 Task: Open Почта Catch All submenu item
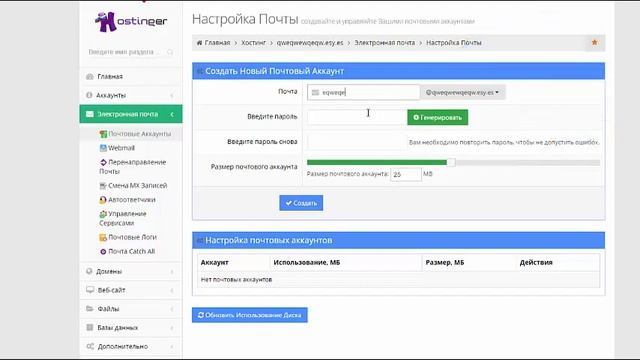coord(131,251)
